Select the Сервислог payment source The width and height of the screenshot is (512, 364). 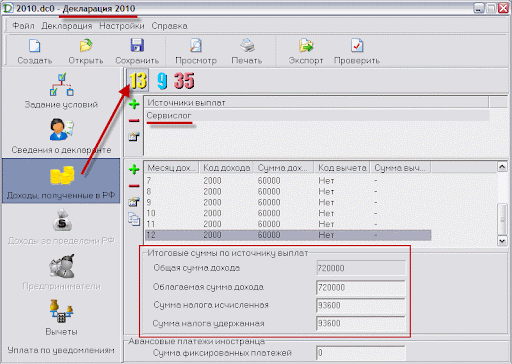(317, 116)
